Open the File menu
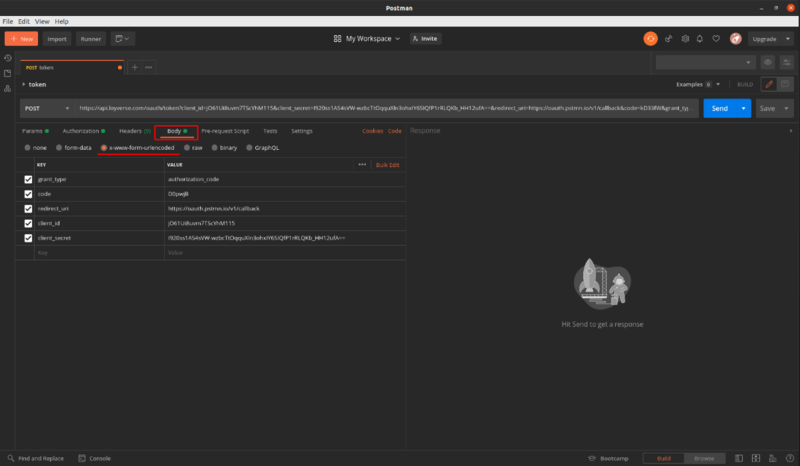Screen dimensions: 800x466 (x=8, y=21)
